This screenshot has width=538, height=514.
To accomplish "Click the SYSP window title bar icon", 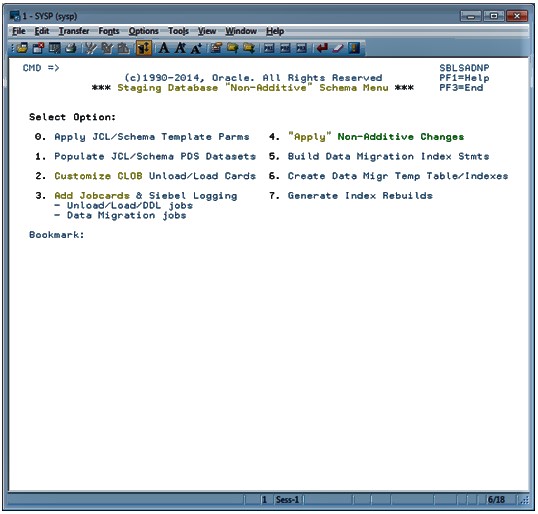I will [15, 16].
